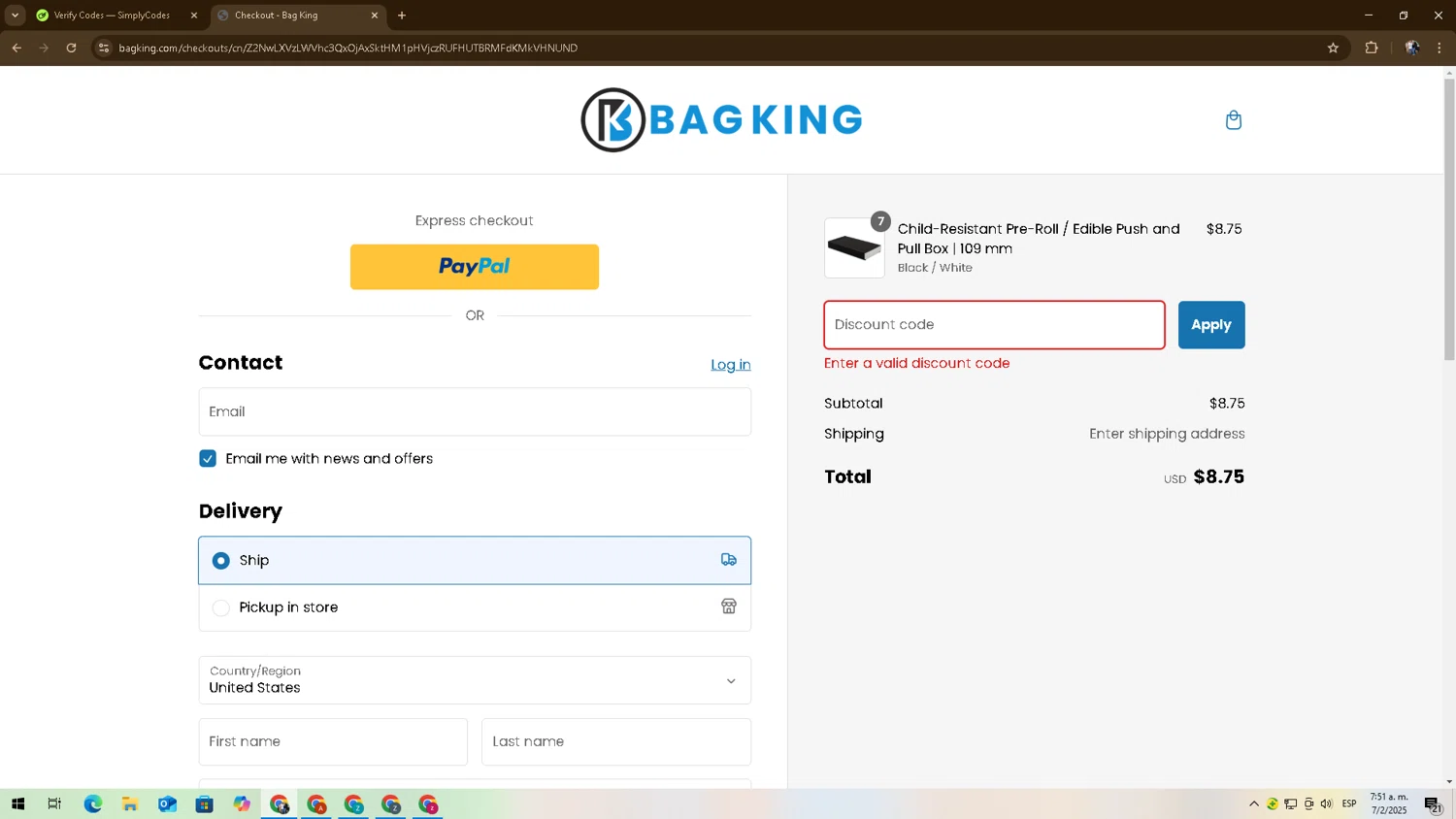Image resolution: width=1456 pixels, height=819 pixels.
Task: Pay with PayPal express checkout
Action: tap(475, 267)
